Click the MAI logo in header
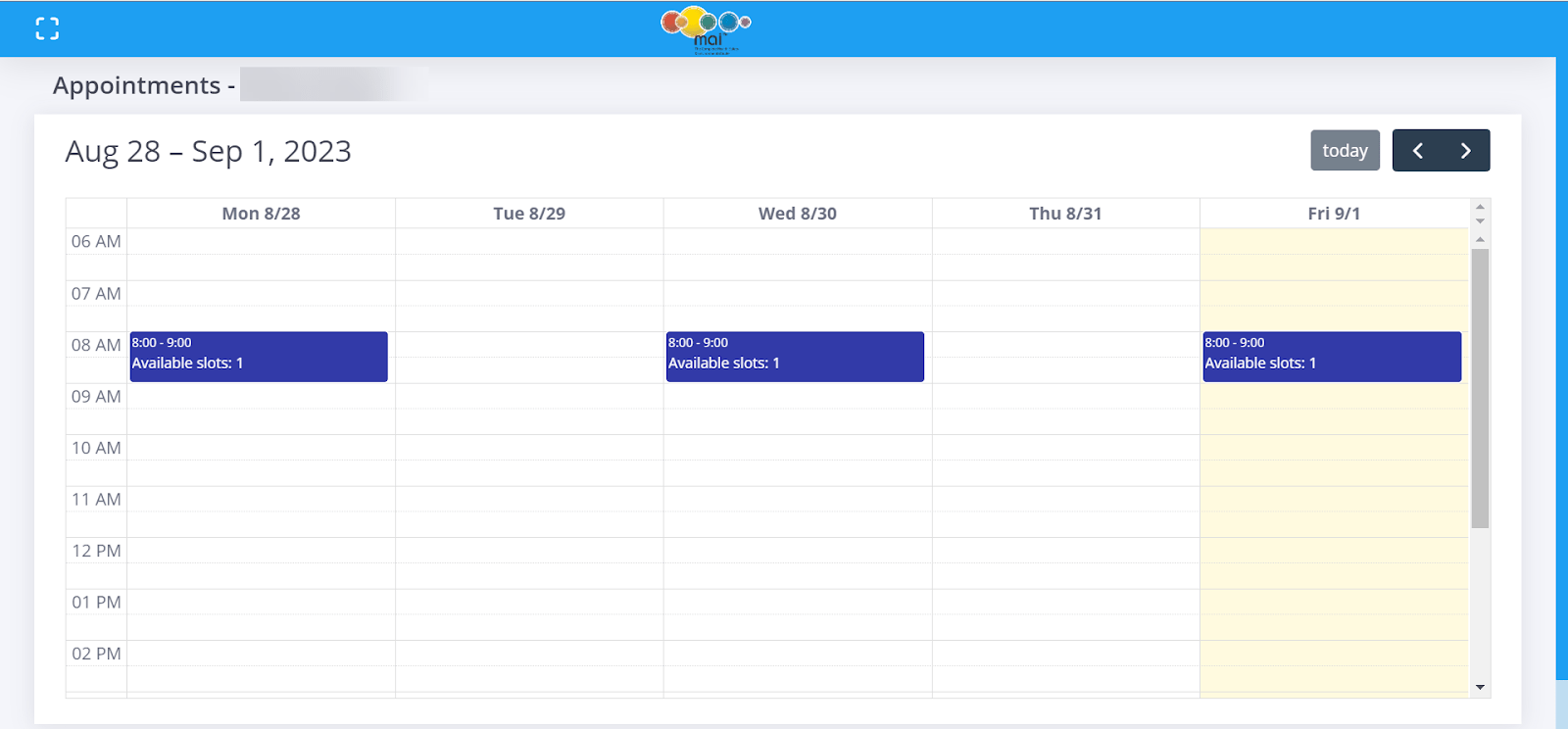 pyautogui.click(x=706, y=29)
